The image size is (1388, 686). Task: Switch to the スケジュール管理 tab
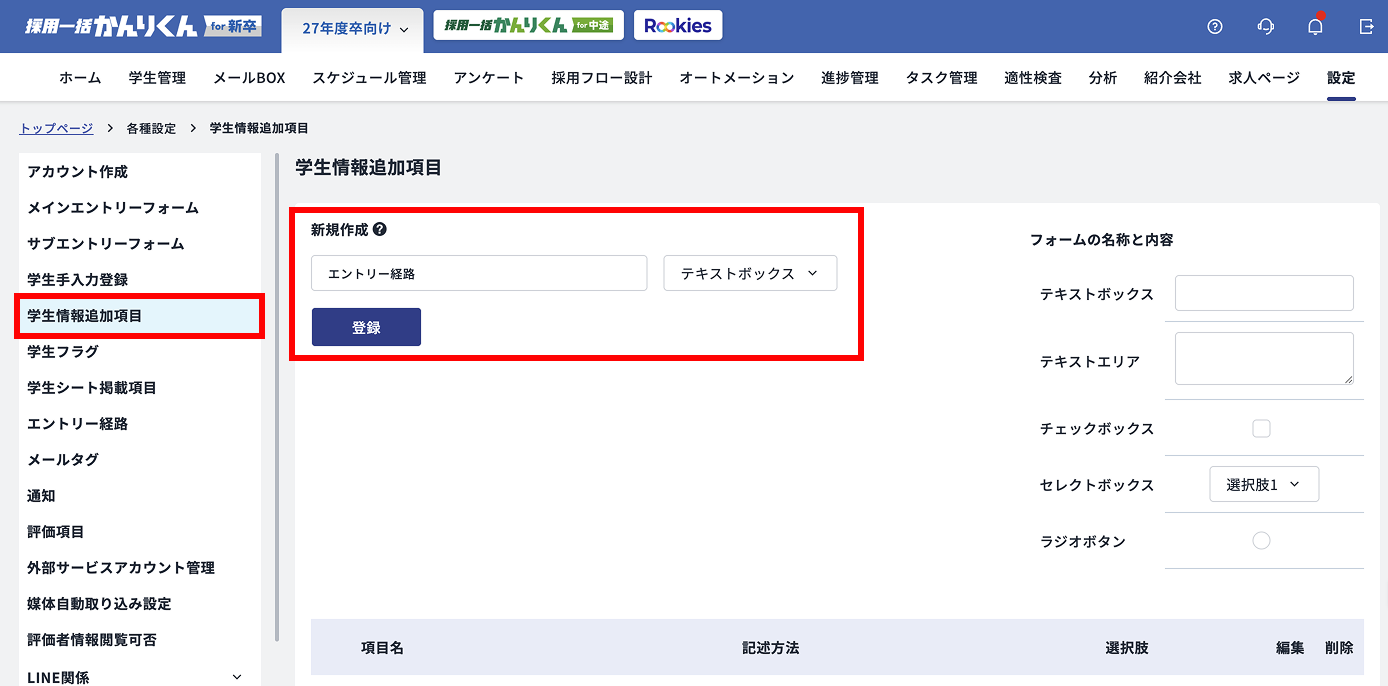pos(368,77)
